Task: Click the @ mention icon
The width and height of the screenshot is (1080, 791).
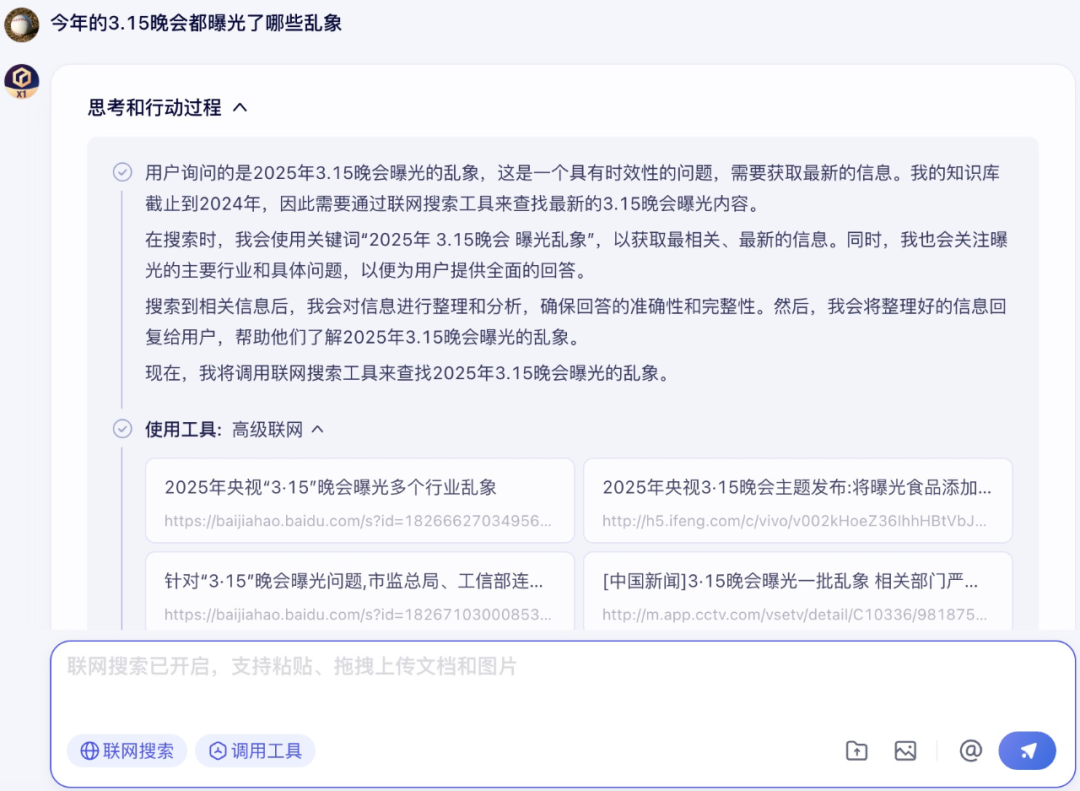Action: [x=970, y=750]
